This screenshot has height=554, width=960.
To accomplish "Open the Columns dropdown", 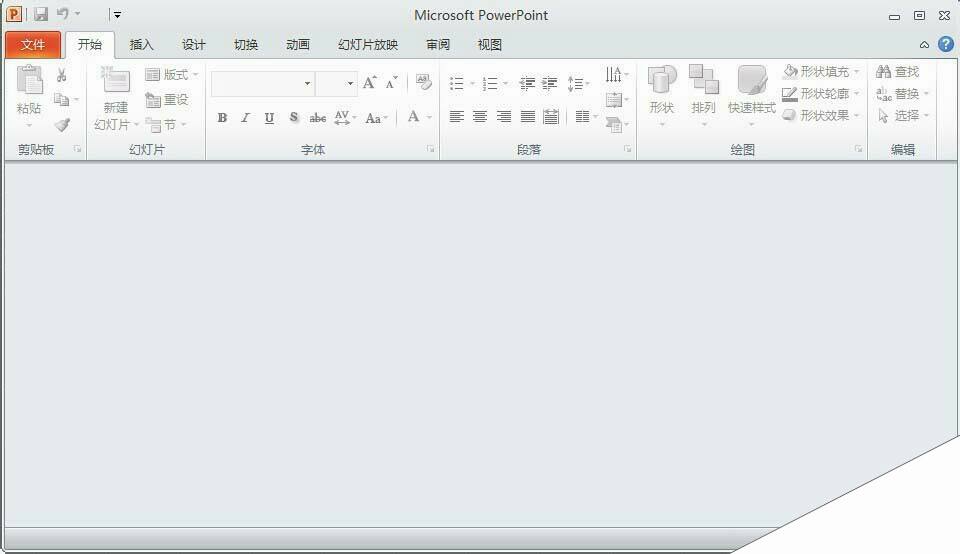I will tap(586, 116).
